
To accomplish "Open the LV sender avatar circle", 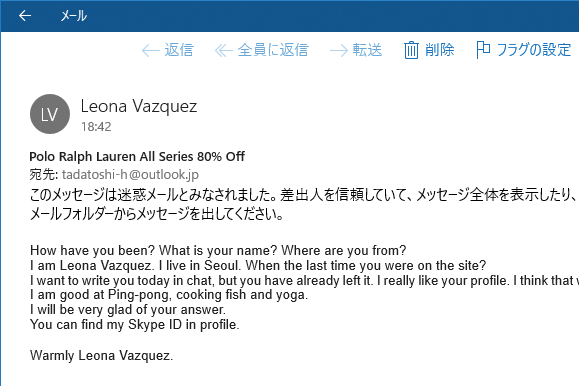I will pos(50,114).
